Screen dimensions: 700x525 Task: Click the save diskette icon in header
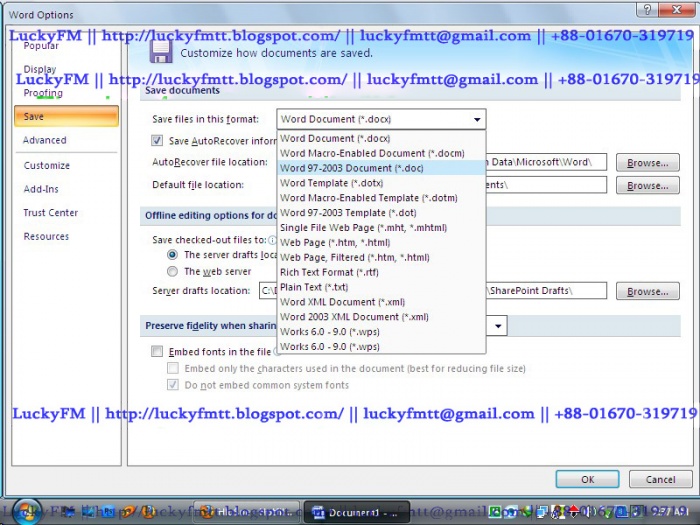(x=161, y=52)
